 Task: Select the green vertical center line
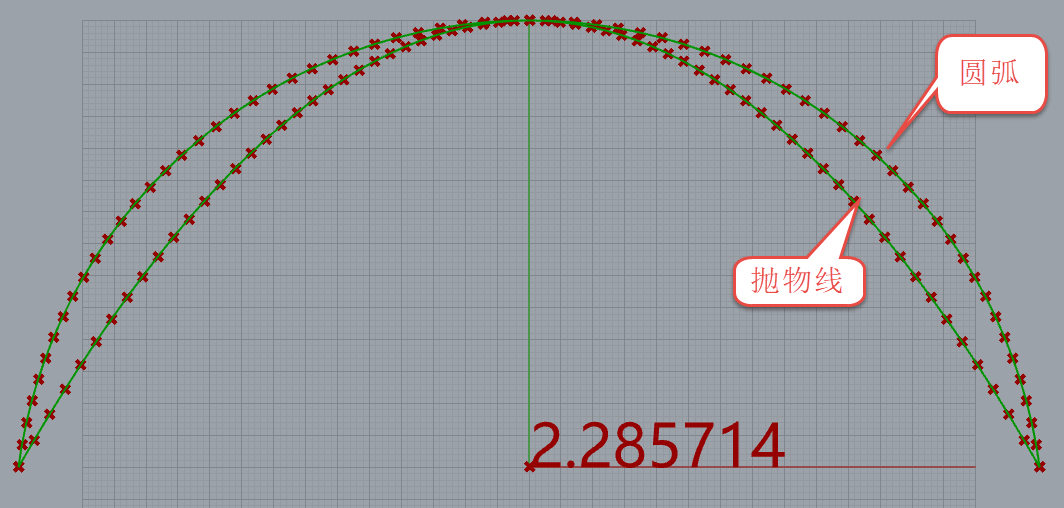(529, 243)
